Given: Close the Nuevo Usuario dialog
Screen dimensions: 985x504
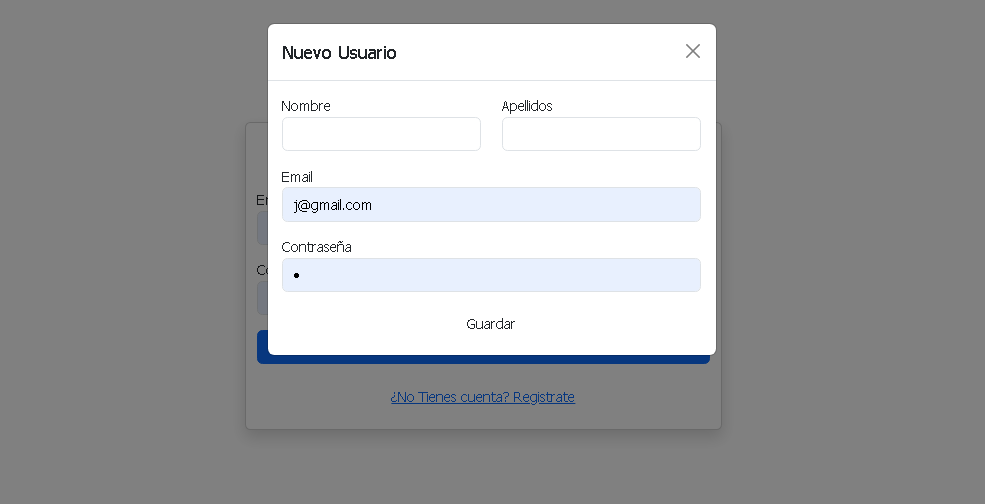Looking at the screenshot, I should tap(692, 52).
